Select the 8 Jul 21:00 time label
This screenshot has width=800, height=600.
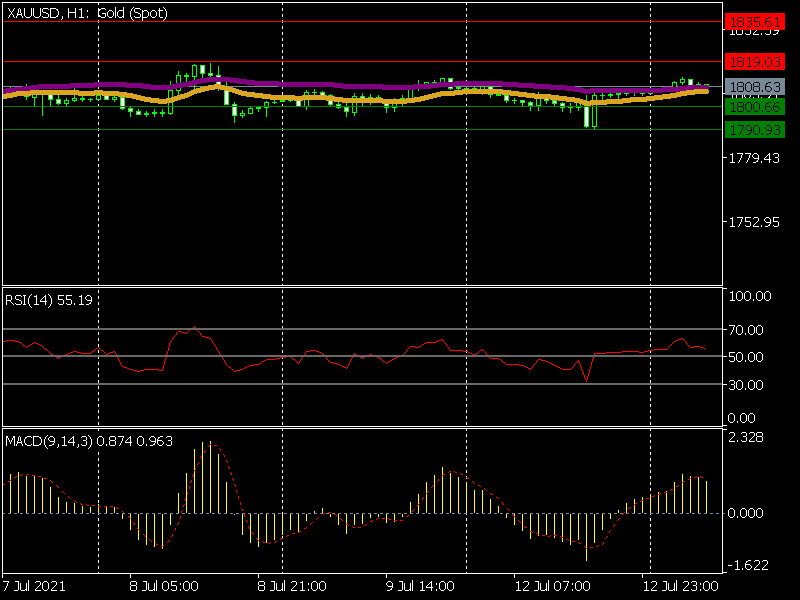(x=293, y=585)
